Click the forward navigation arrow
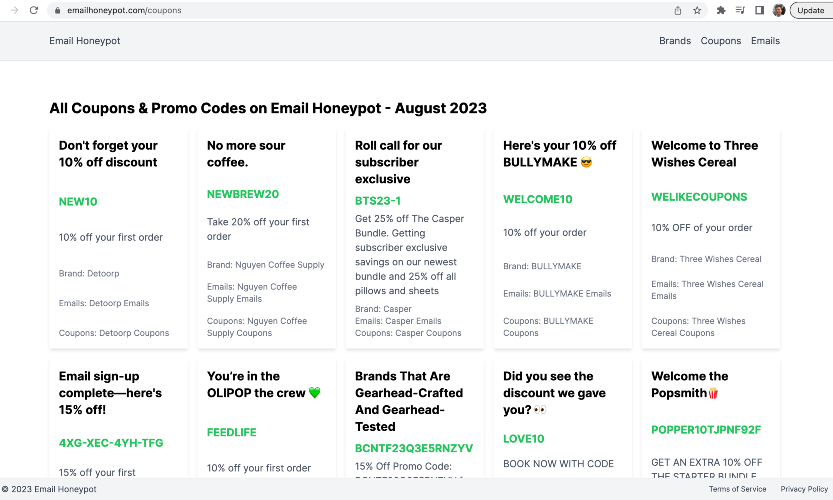The width and height of the screenshot is (833, 500). tap(14, 10)
